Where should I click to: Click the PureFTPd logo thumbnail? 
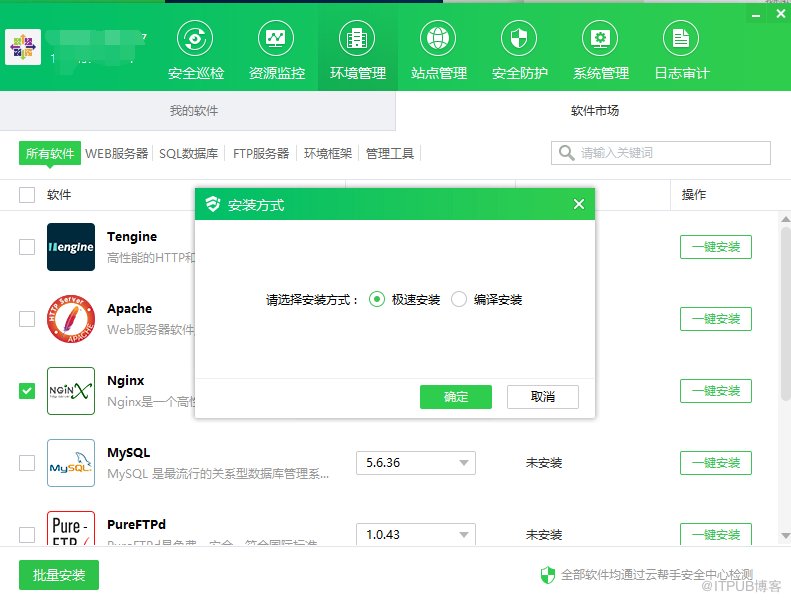(x=71, y=528)
